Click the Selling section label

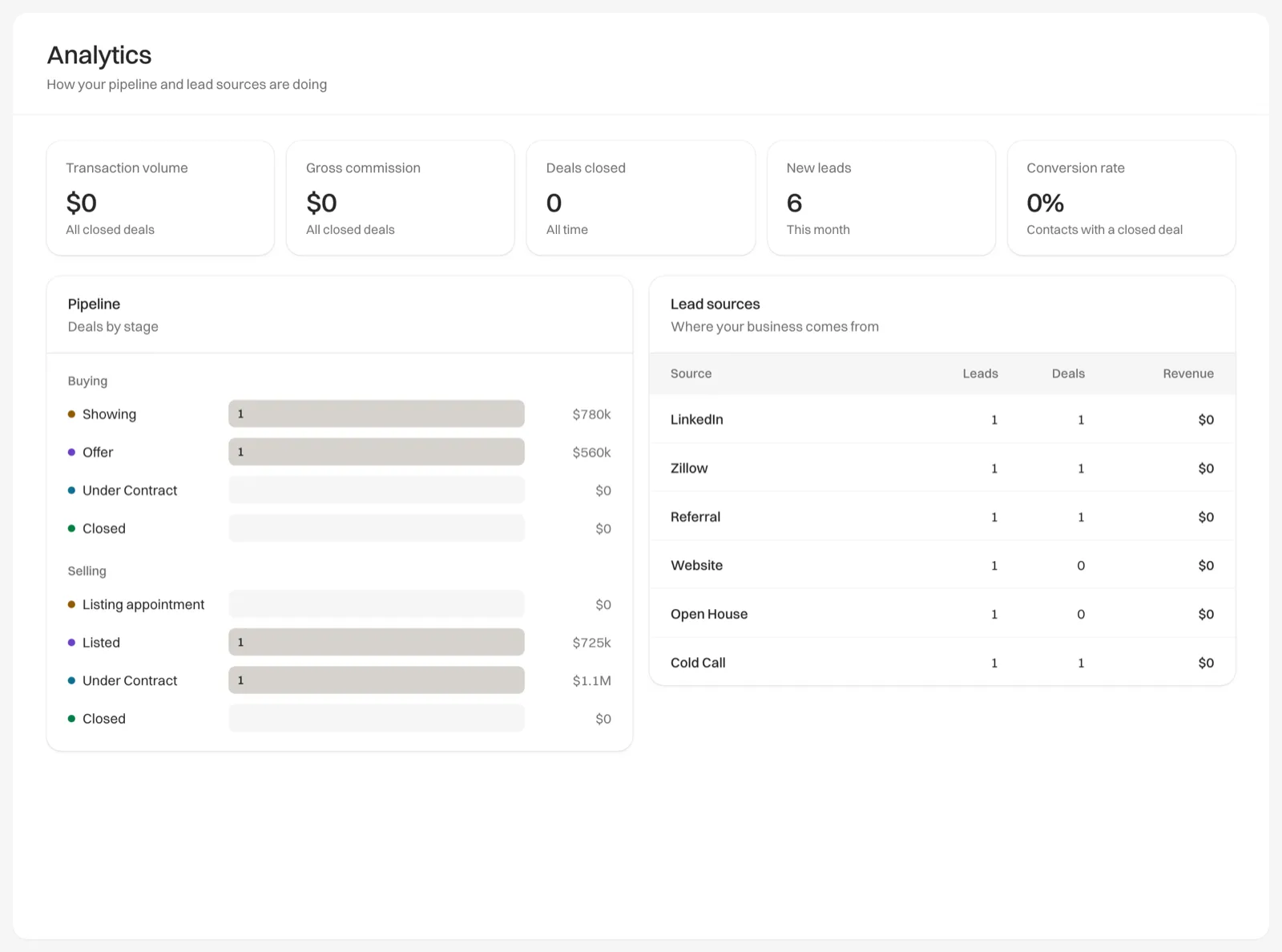coord(87,571)
